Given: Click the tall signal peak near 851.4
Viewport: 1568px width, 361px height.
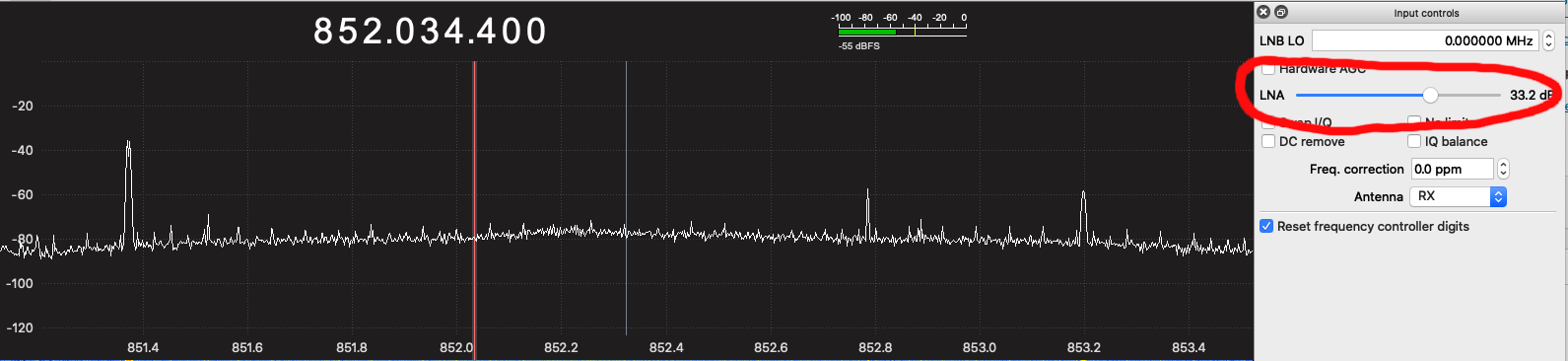Looking at the screenshot, I should pyautogui.click(x=128, y=187).
